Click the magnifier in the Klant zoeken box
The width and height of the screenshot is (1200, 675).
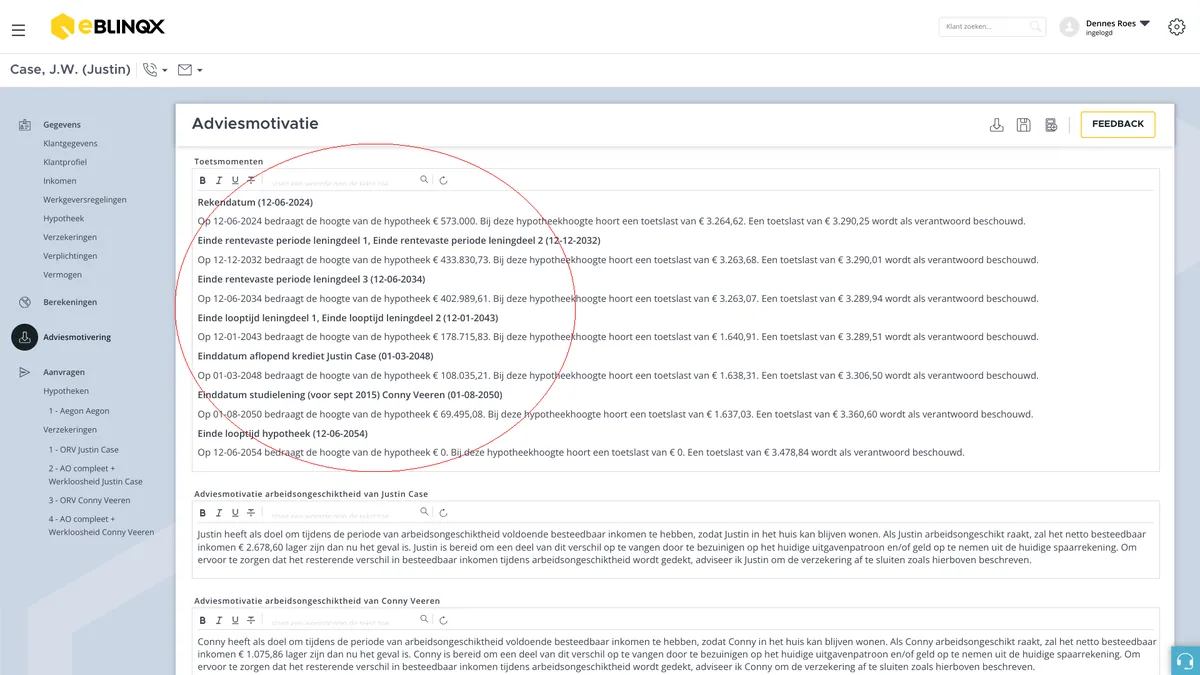[x=1036, y=27]
